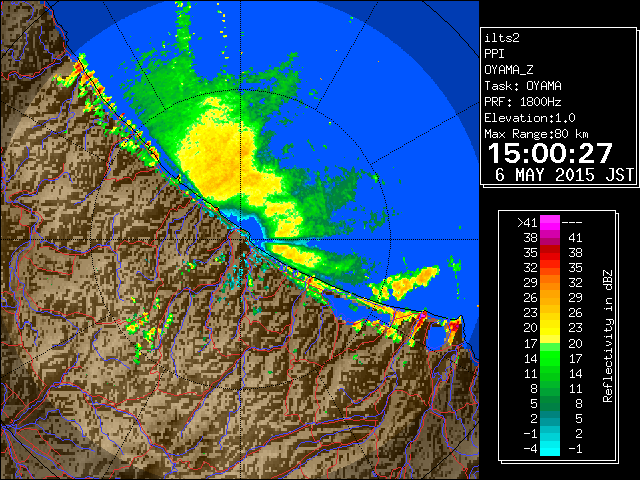Pick the magenta >41 dBZ legend color

[550, 223]
